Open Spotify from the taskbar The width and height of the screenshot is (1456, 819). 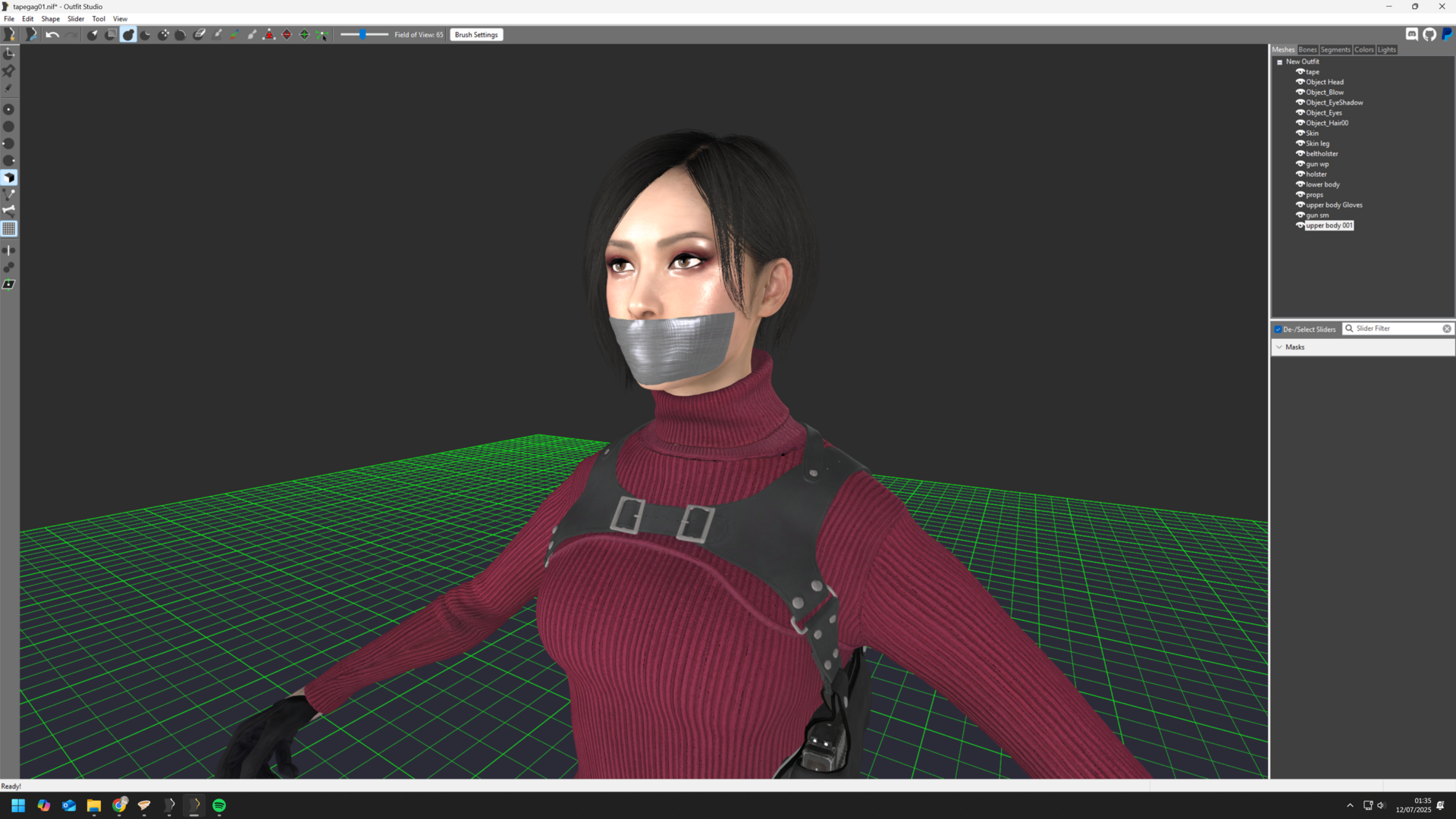[219, 805]
